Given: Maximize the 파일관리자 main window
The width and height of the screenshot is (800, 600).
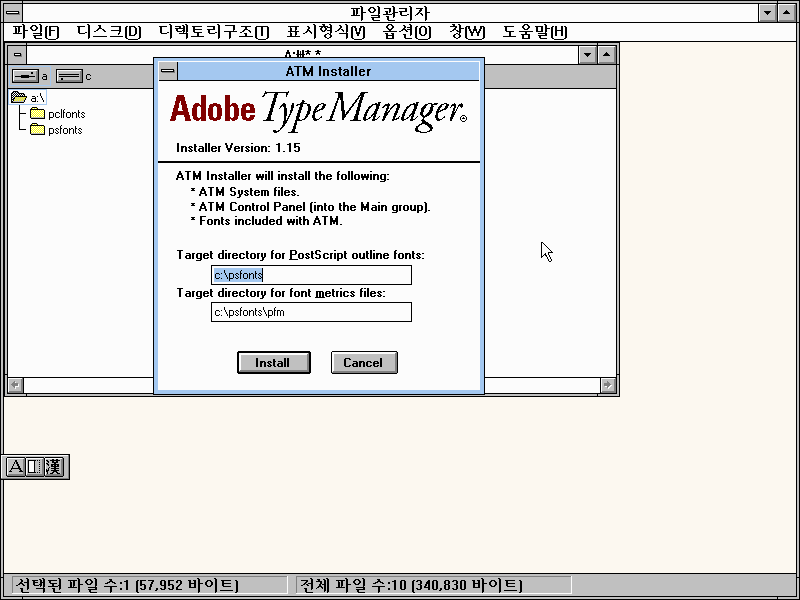Looking at the screenshot, I should click(786, 12).
